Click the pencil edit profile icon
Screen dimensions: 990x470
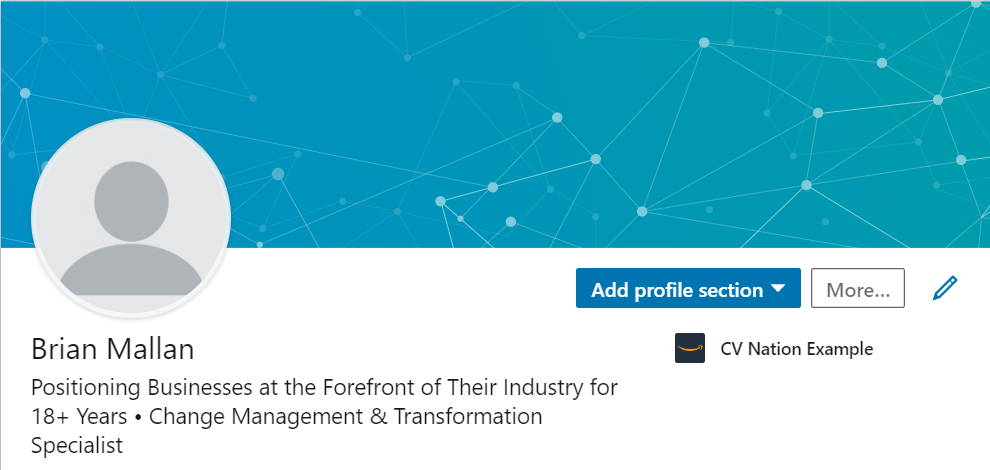click(944, 289)
